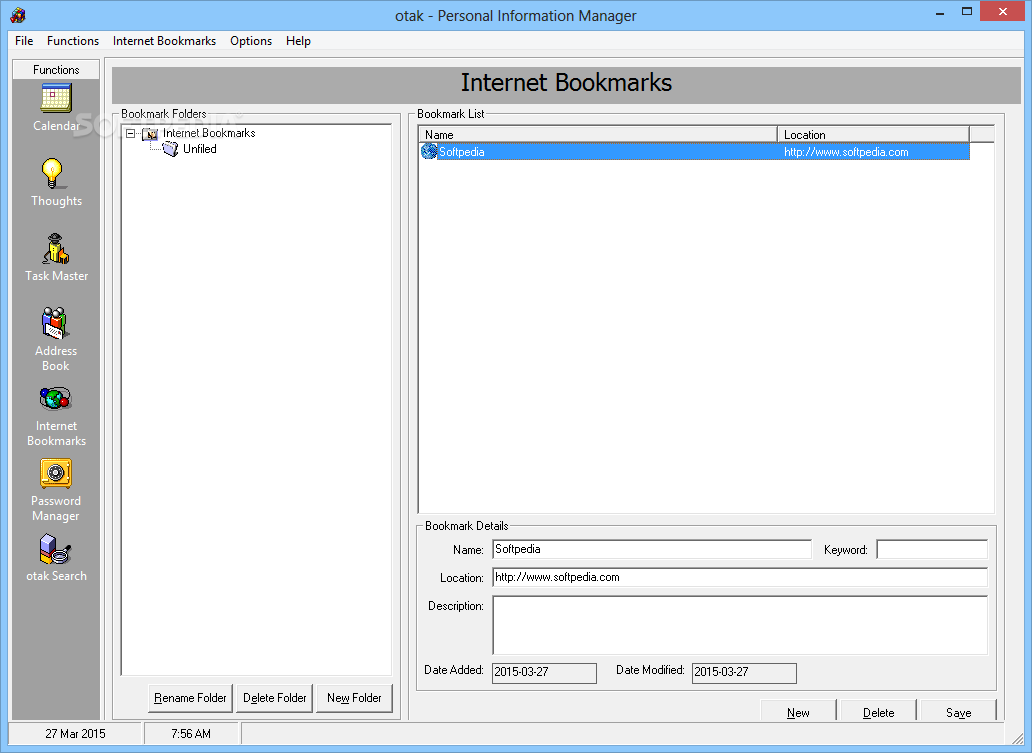Image resolution: width=1032 pixels, height=753 pixels.
Task: Click the Internet Bookmarks root folder icon
Action: (x=151, y=134)
